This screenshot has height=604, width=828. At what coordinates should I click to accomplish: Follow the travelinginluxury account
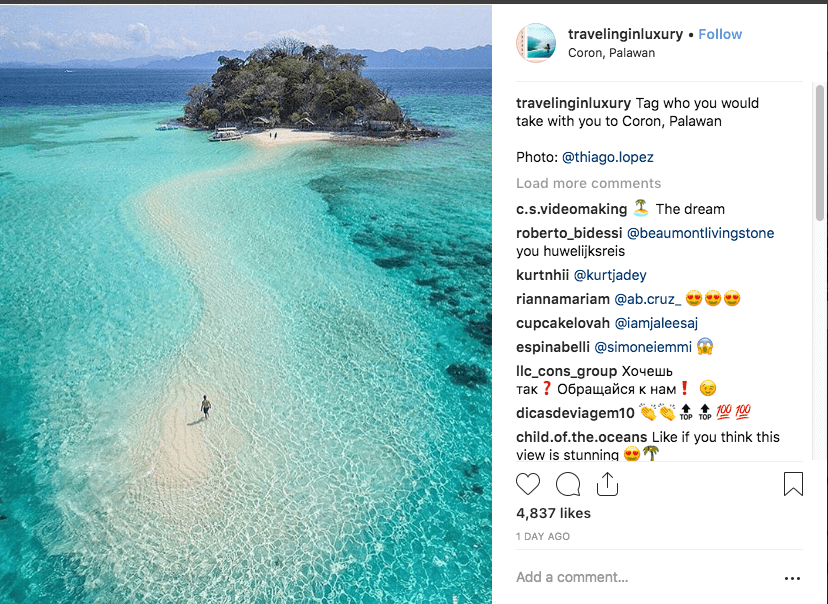[720, 34]
